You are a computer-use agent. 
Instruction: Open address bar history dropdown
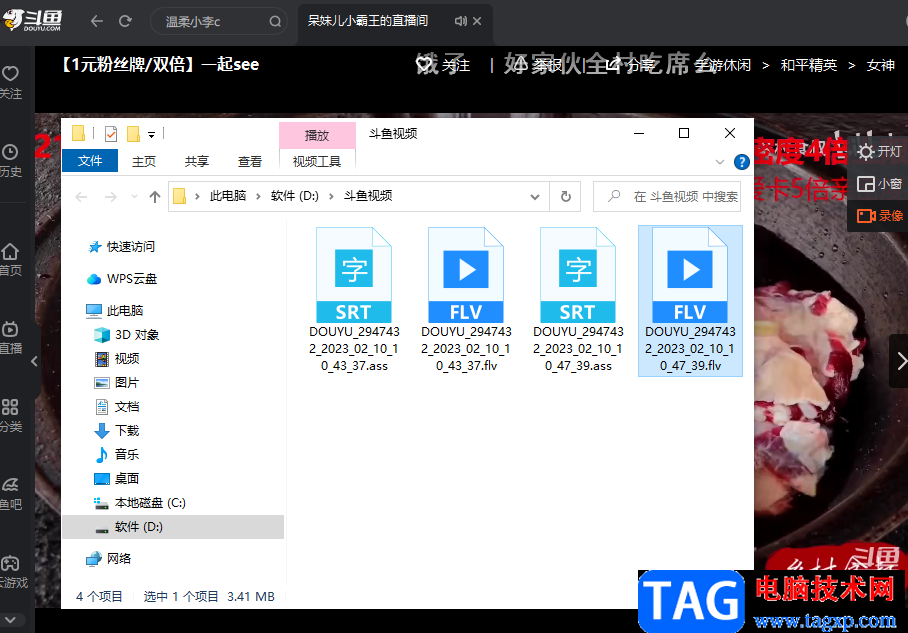click(535, 197)
